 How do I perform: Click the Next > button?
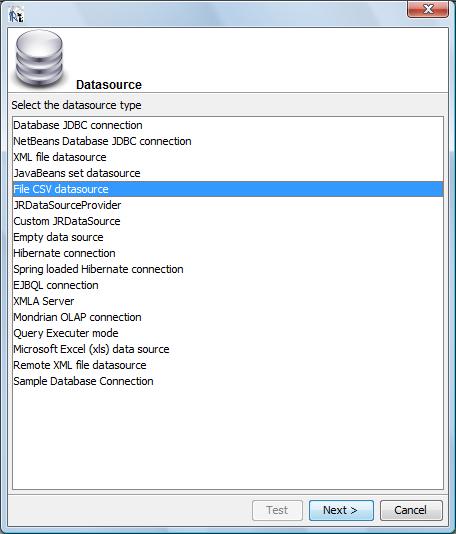click(341, 510)
